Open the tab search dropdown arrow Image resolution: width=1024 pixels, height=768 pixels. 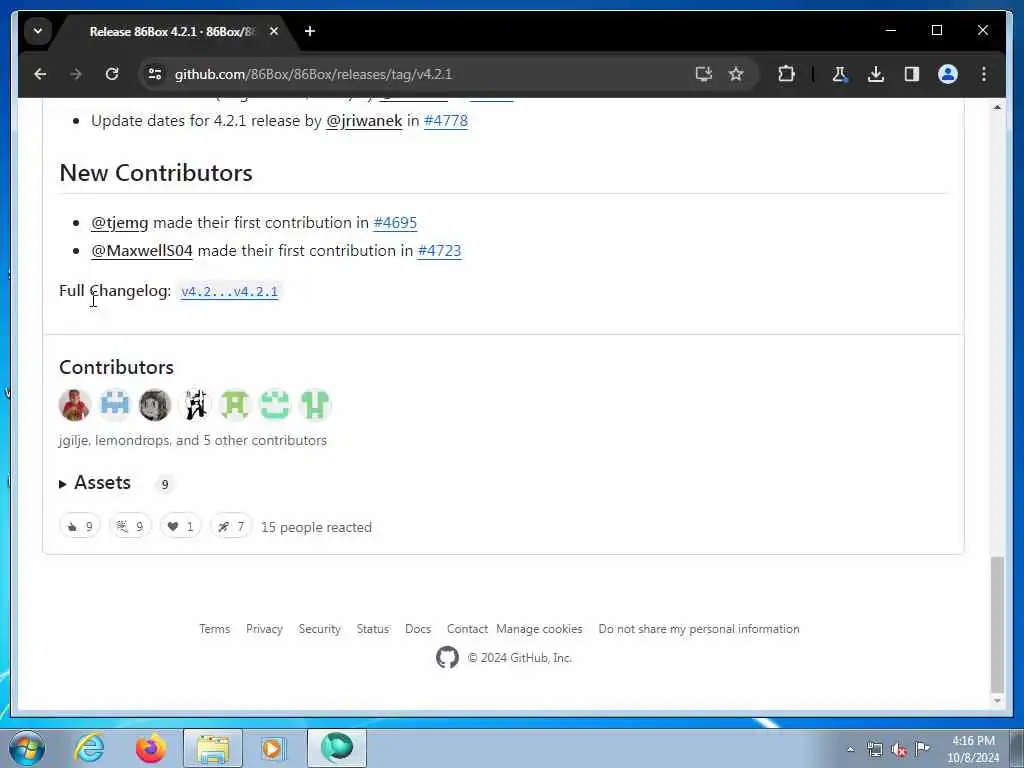pos(38,31)
